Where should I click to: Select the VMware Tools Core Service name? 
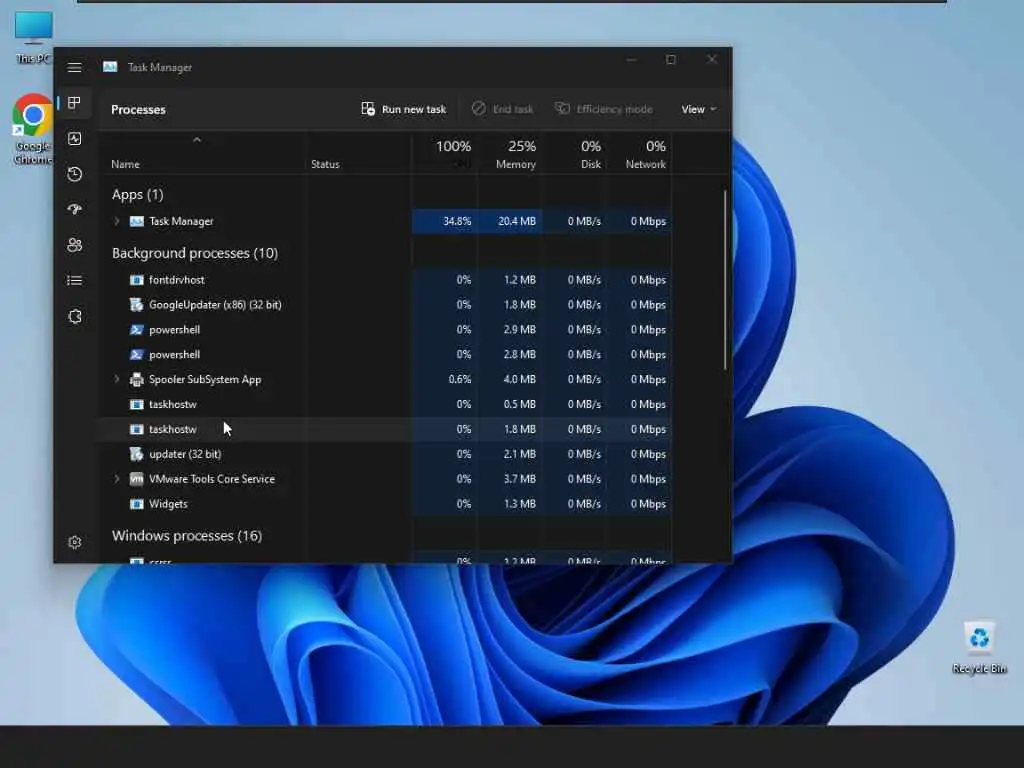tap(212, 479)
